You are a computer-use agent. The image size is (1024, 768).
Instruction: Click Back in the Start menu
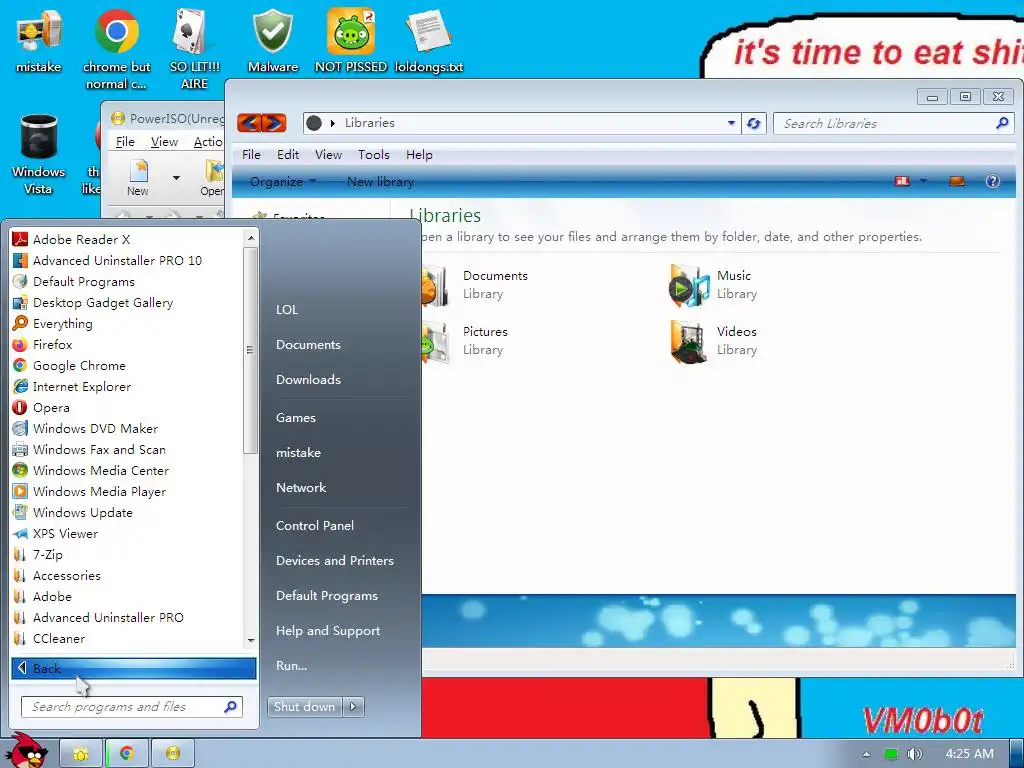coord(133,668)
